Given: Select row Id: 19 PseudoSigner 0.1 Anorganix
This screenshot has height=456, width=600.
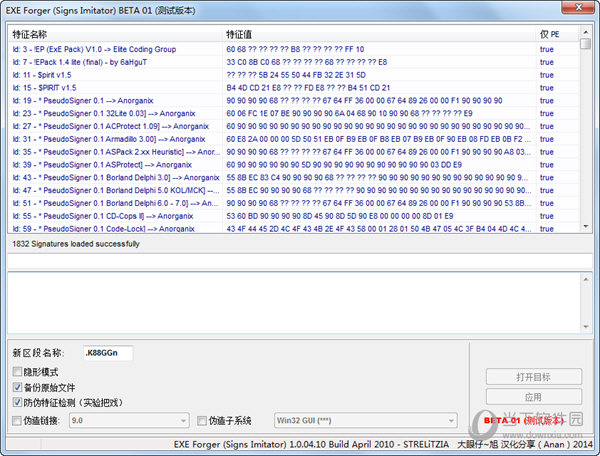Looking at the screenshot, I should [x=293, y=101].
